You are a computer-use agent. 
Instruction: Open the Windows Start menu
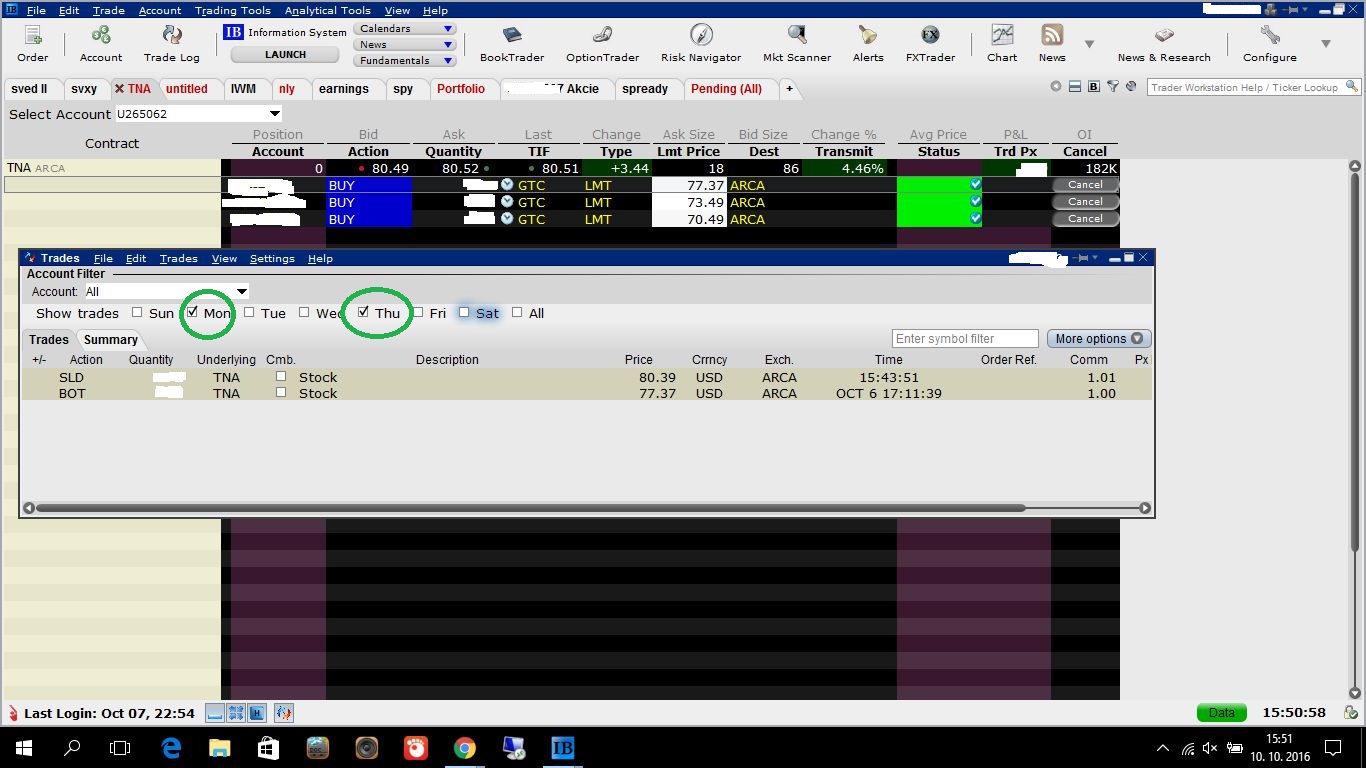(23, 747)
